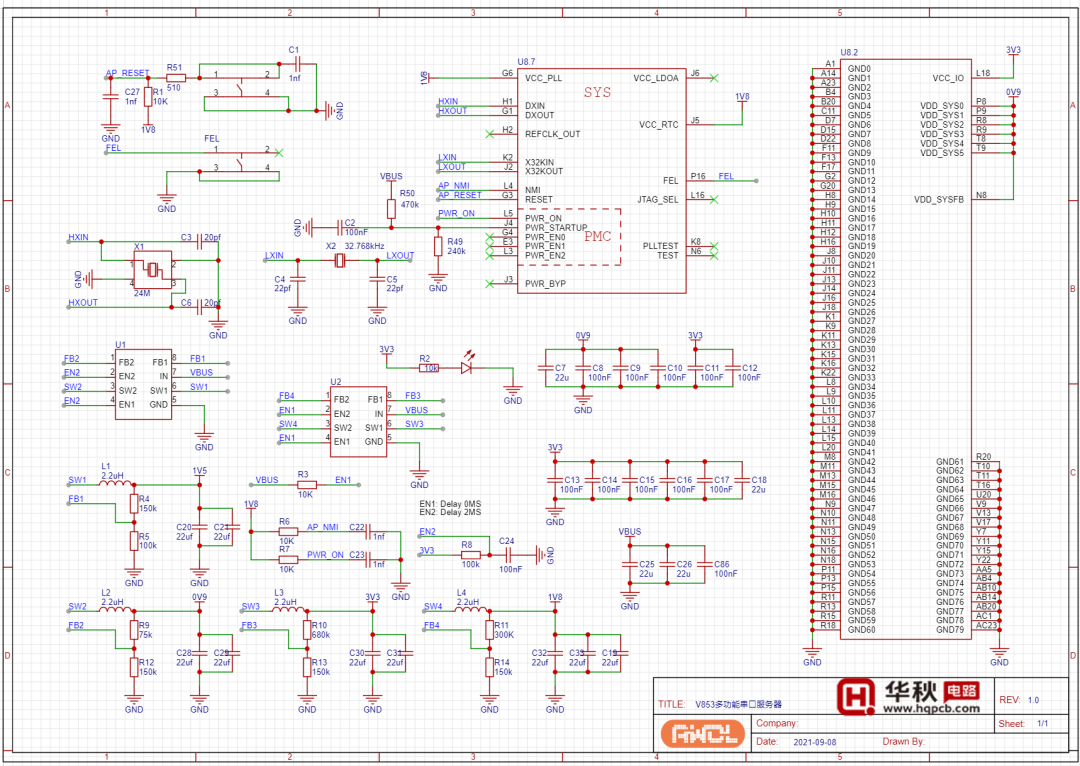Click the VCC_PLL pin label
The image size is (1080, 766).
point(543,79)
